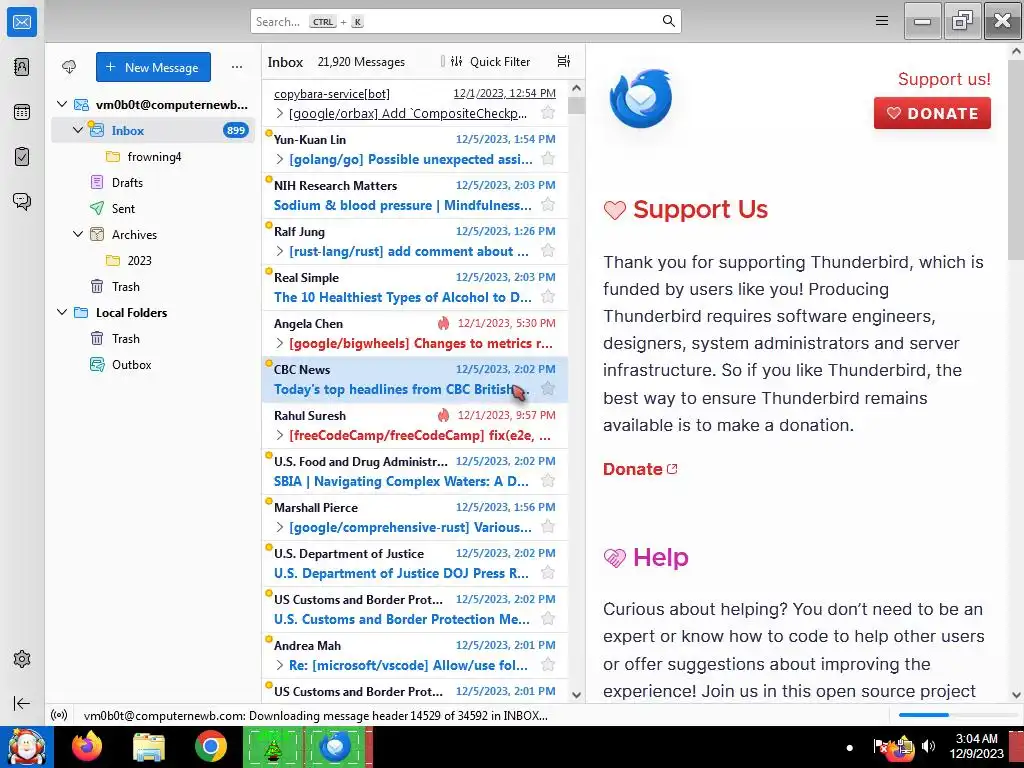Screen dimensions: 1024x768
Task: Open the Thunderbird app menu
Action: (x=882, y=21)
